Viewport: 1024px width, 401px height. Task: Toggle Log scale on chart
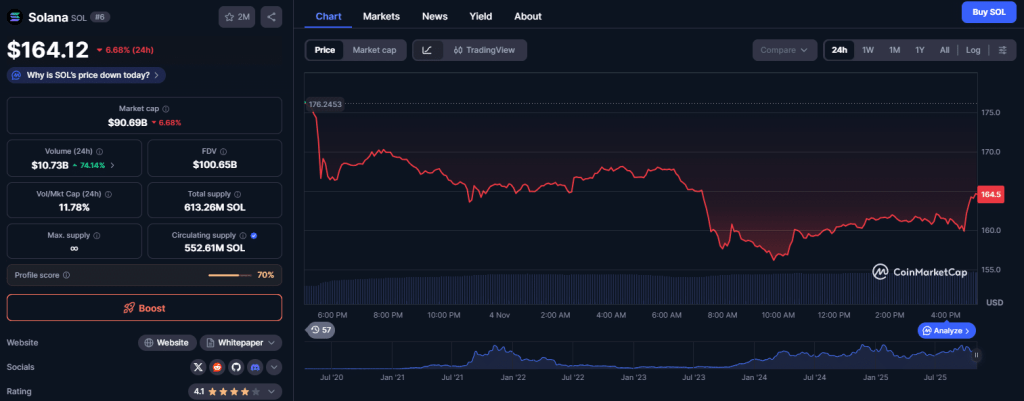[973, 50]
